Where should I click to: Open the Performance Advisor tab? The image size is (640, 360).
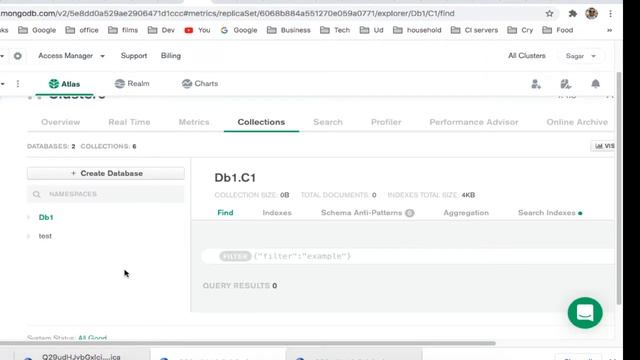coord(474,122)
